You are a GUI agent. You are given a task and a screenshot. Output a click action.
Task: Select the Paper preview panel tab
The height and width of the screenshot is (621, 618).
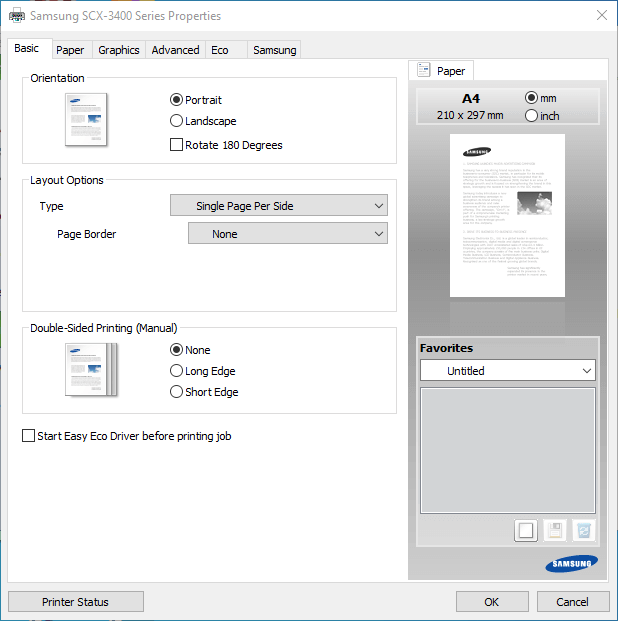[441, 70]
